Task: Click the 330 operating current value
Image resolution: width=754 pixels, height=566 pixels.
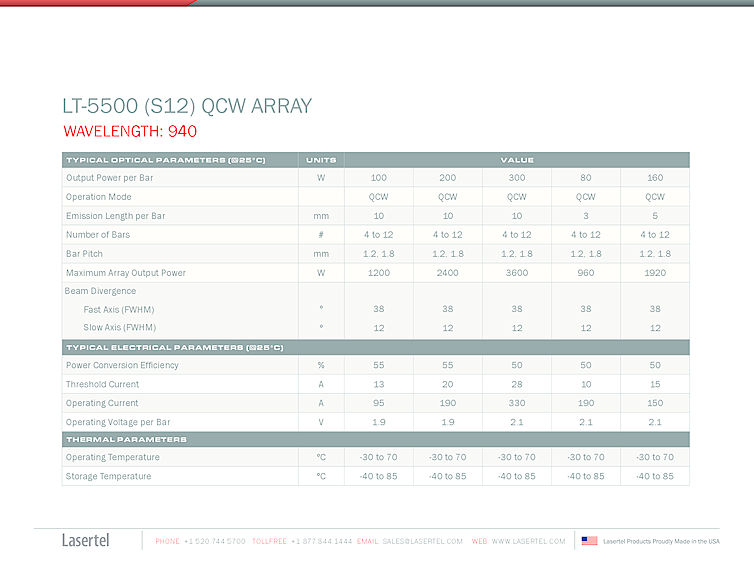Action: [x=517, y=403]
